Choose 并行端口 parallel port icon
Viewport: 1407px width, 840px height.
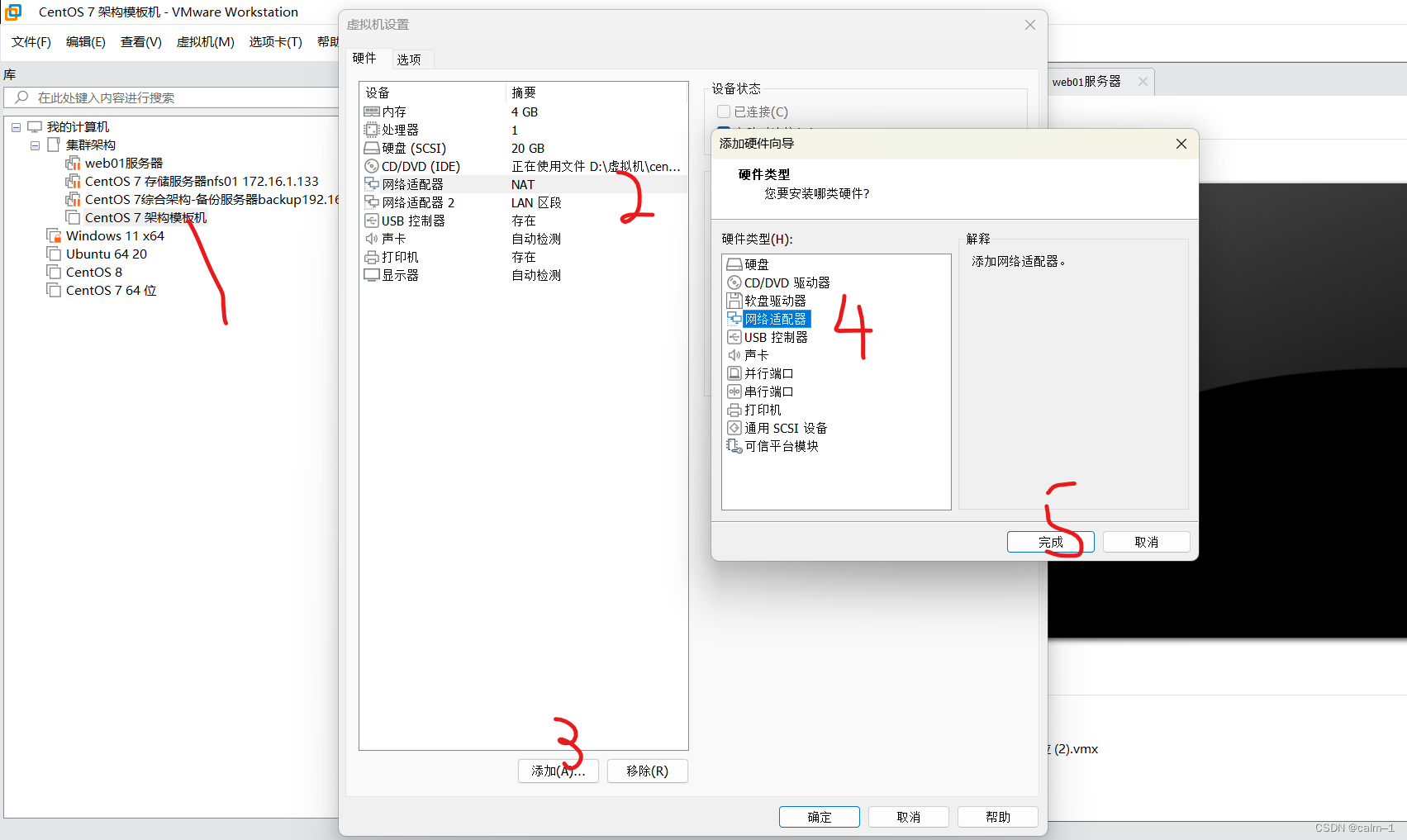(734, 373)
